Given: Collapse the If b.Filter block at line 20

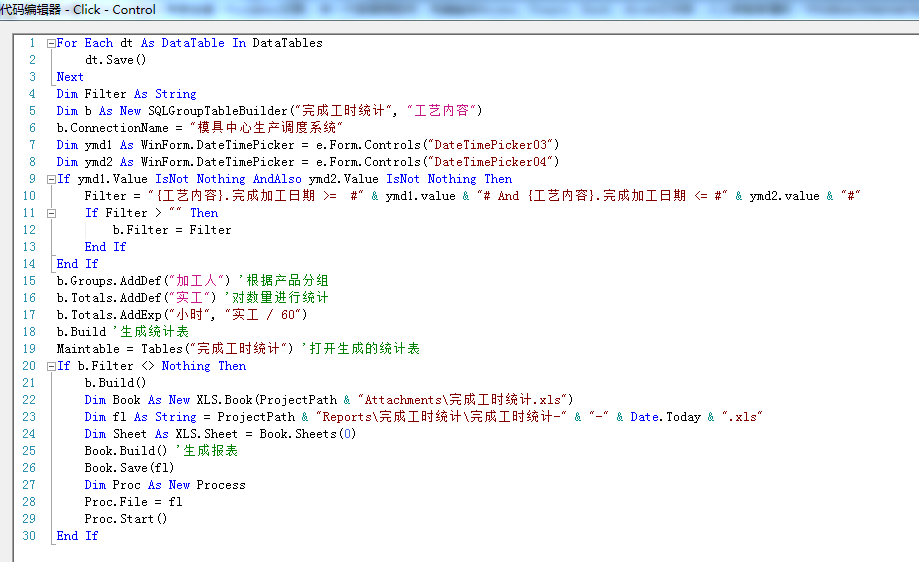Looking at the screenshot, I should point(51,366).
